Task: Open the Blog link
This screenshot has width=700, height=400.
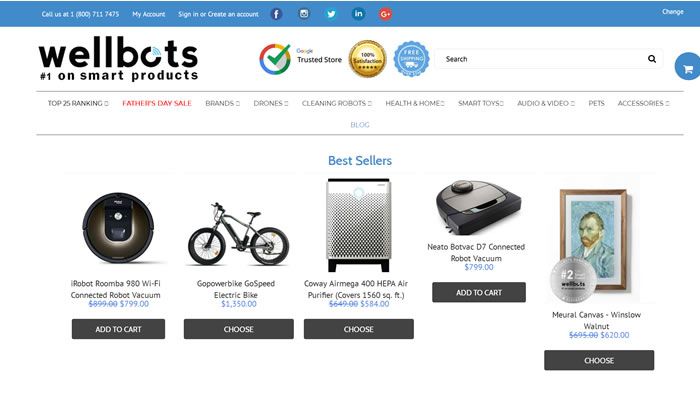Action: click(360, 125)
